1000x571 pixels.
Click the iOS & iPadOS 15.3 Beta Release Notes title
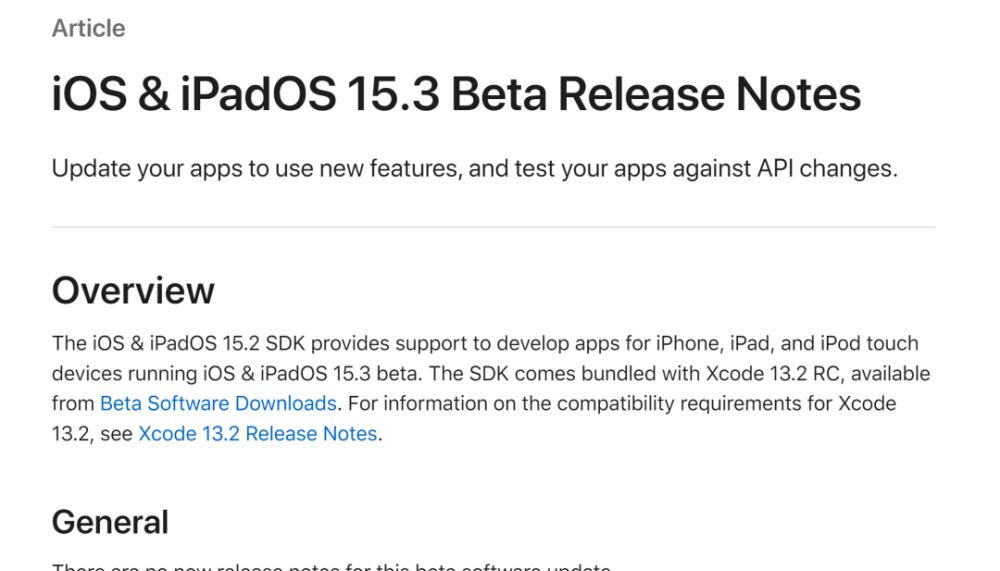[456, 94]
